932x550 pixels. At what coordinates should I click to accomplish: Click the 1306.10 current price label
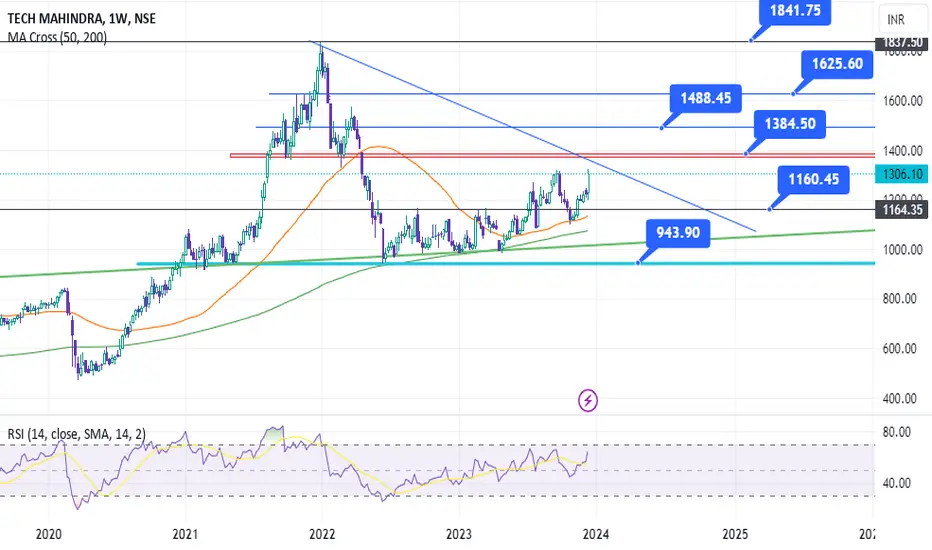pos(902,174)
